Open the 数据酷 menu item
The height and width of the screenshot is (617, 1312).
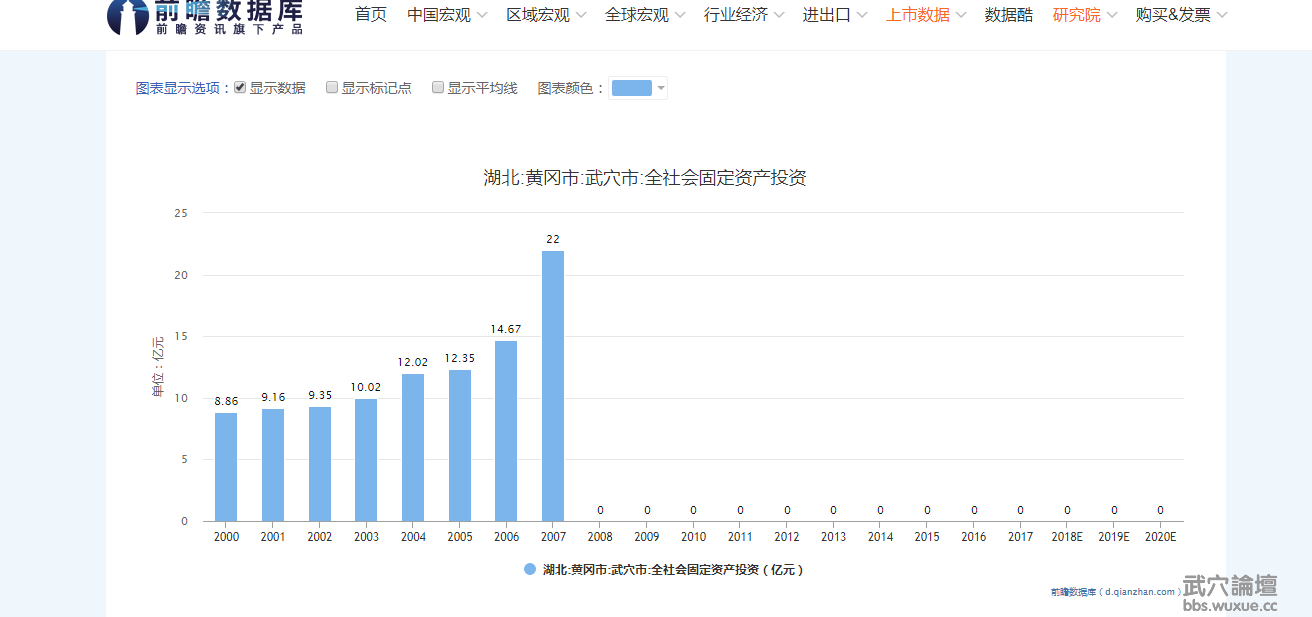tap(1009, 15)
